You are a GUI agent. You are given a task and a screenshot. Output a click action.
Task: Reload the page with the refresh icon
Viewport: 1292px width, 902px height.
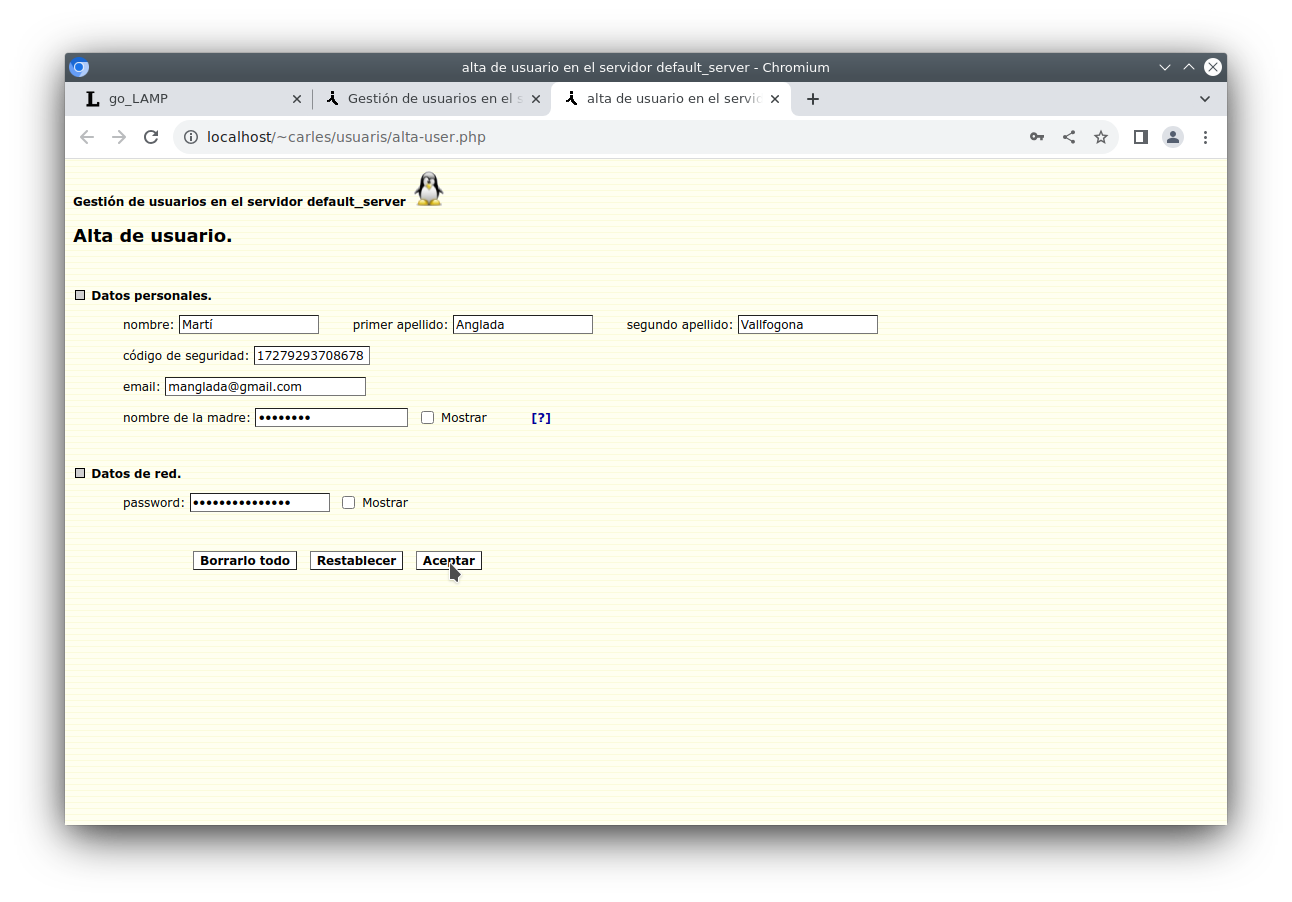coord(151,137)
